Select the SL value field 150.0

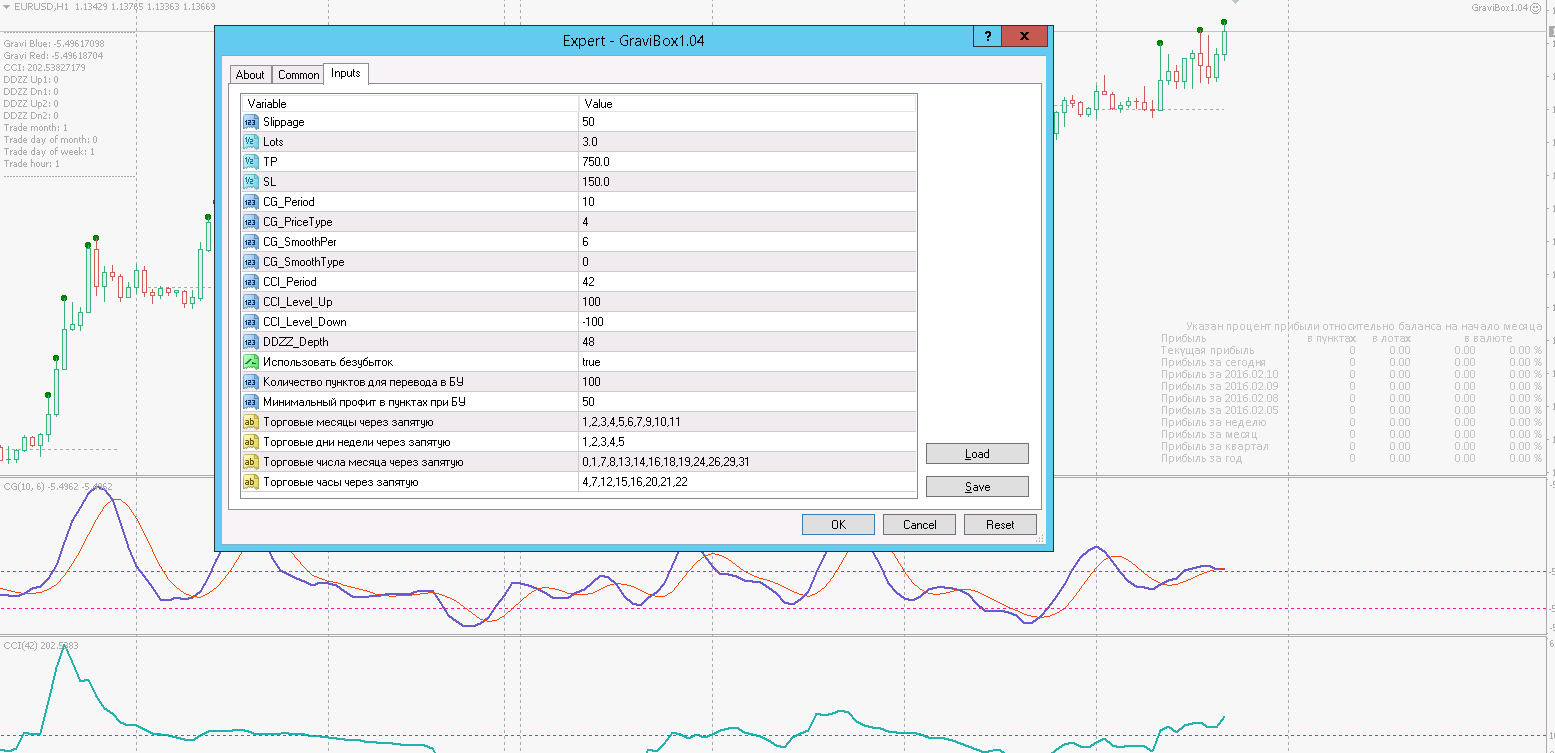coord(747,182)
